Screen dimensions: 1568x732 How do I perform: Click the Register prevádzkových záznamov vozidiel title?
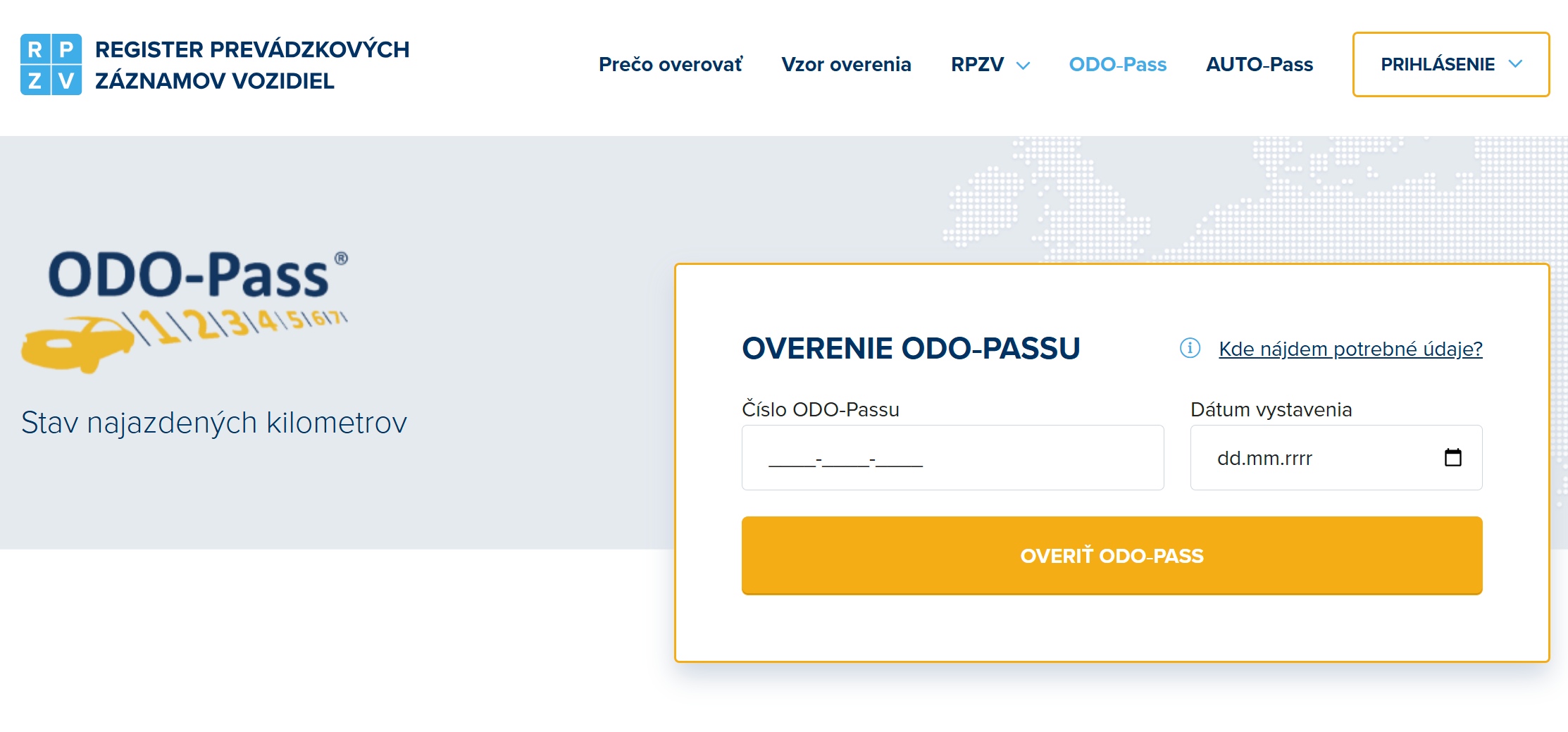point(252,65)
